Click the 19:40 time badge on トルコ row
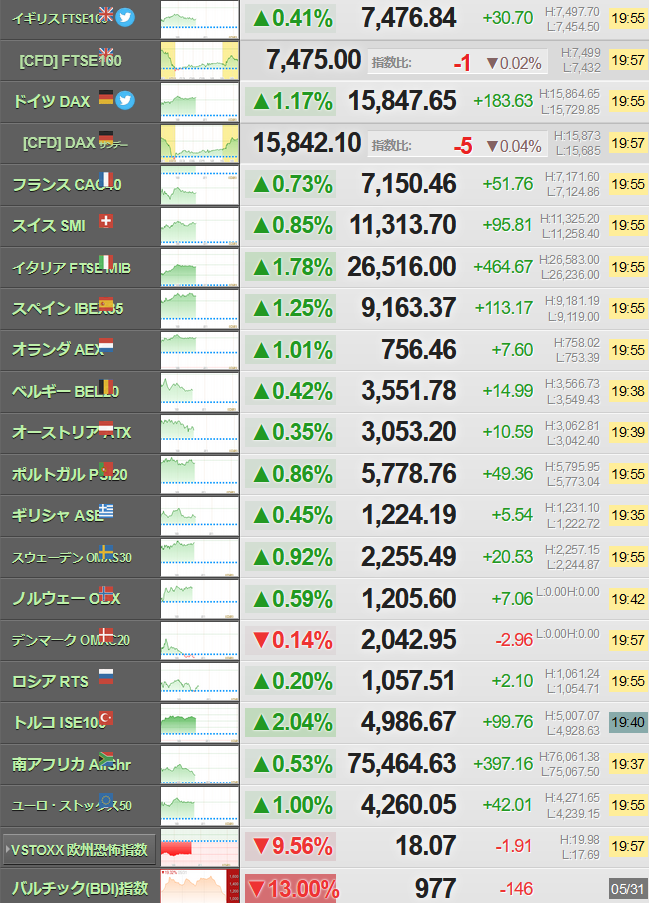Viewport: 649px width, 903px height. point(628,722)
